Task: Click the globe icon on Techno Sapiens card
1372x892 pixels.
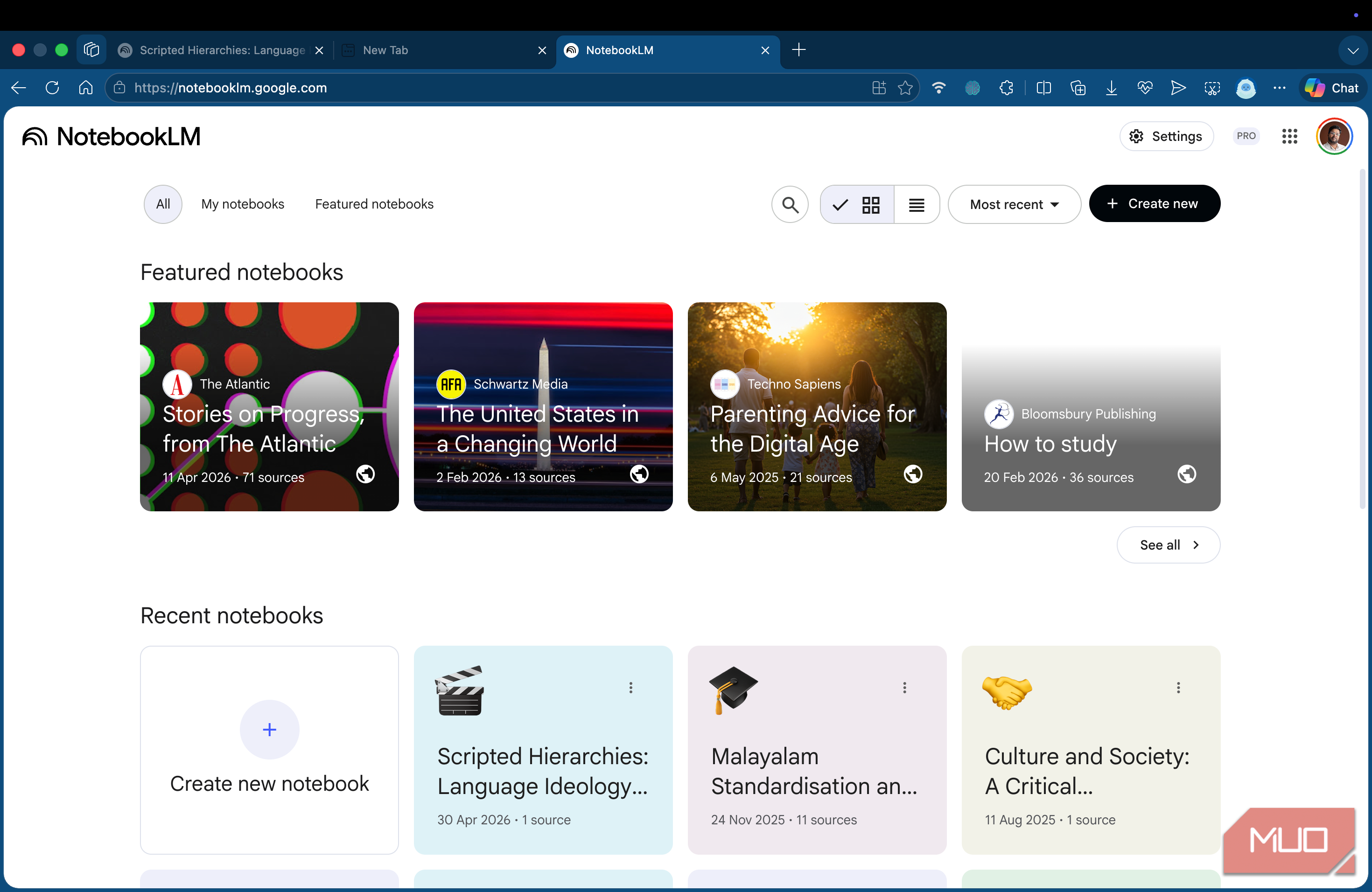Action: pos(913,474)
